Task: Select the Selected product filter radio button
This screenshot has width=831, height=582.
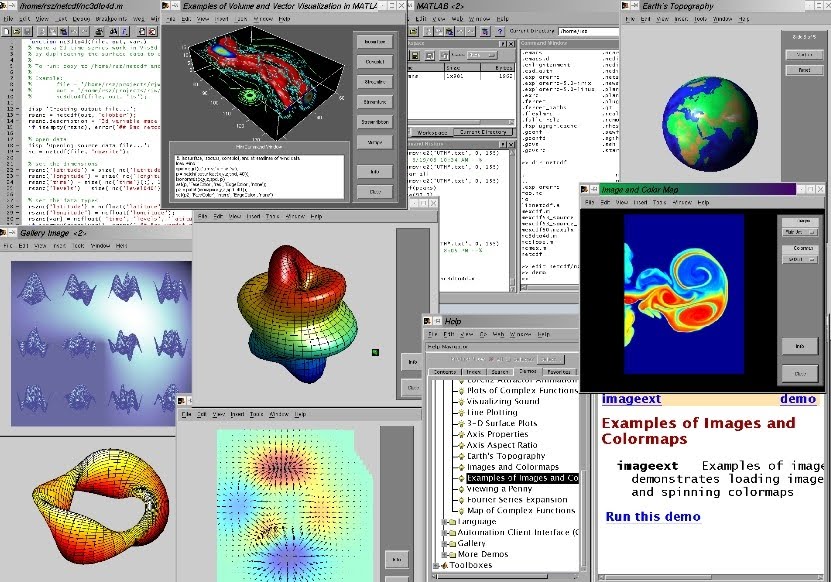Action: (x=510, y=359)
